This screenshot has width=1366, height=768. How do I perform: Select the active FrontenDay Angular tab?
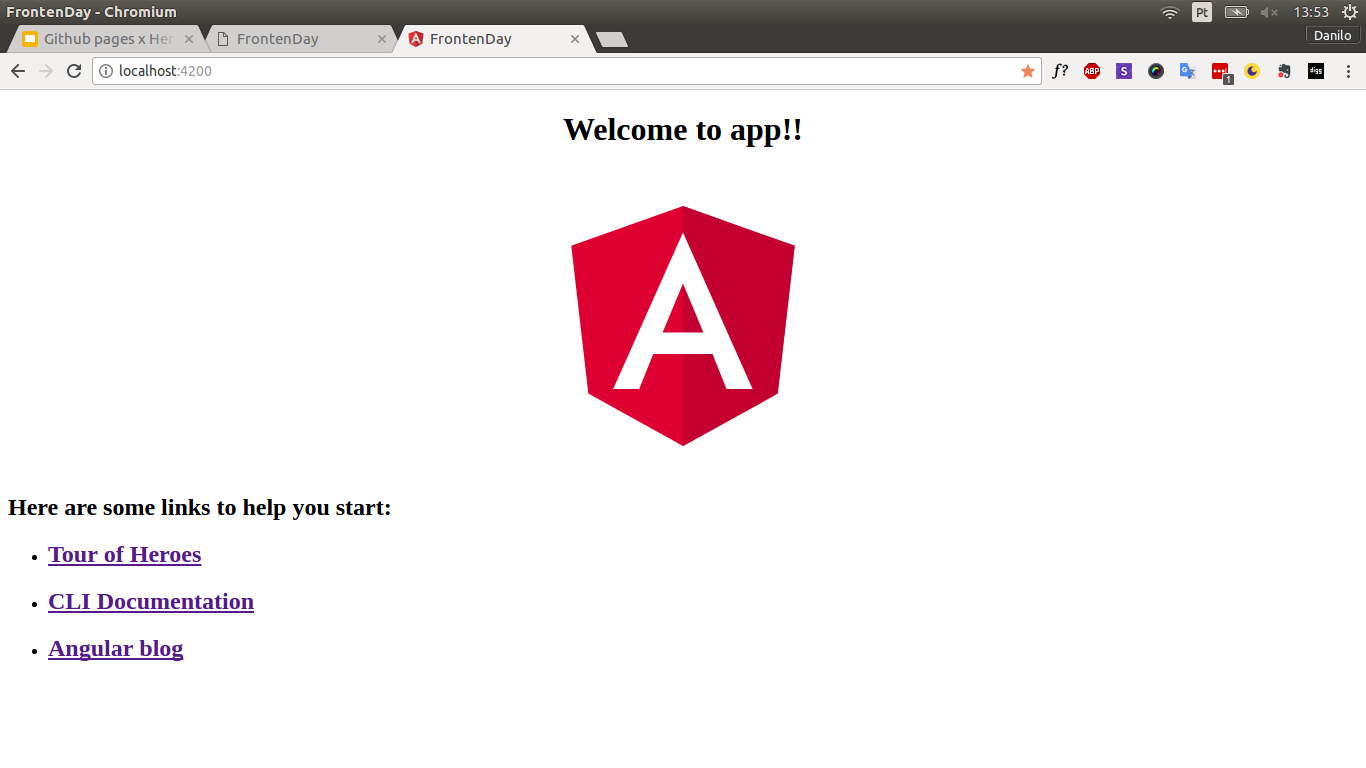[x=493, y=39]
